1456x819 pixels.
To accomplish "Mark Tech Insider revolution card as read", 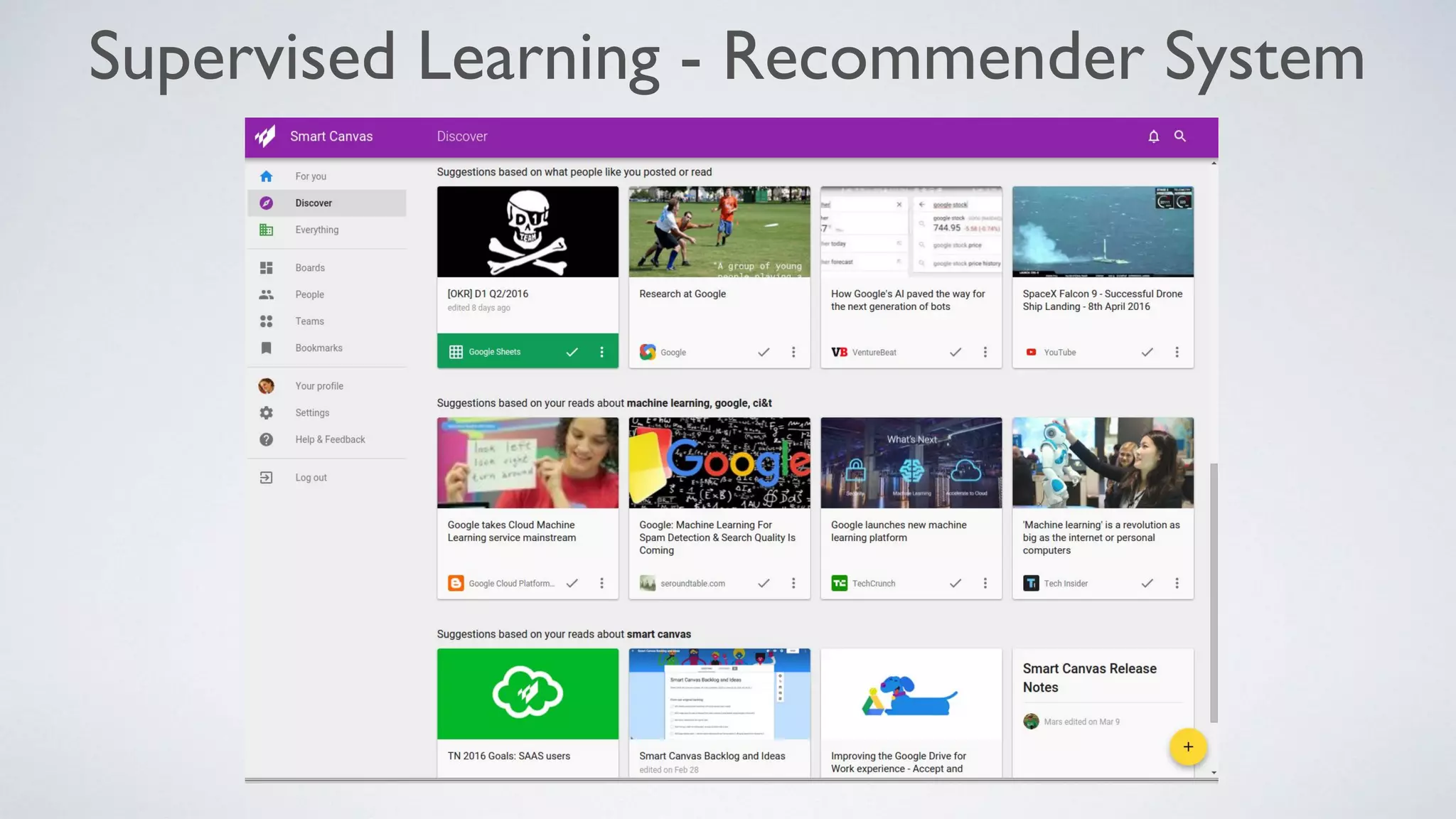I will click(x=1147, y=583).
